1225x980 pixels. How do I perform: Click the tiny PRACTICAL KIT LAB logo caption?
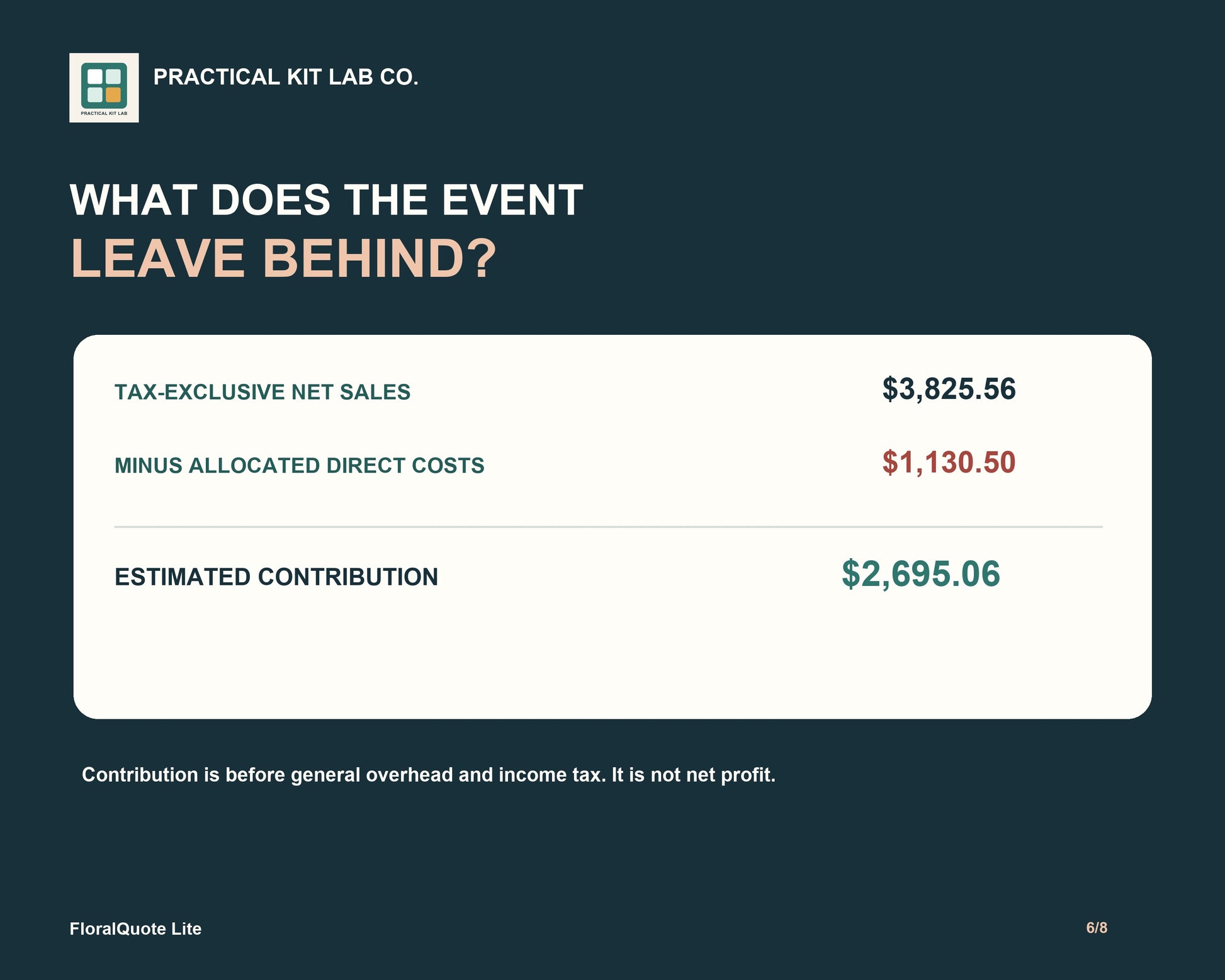(104, 113)
